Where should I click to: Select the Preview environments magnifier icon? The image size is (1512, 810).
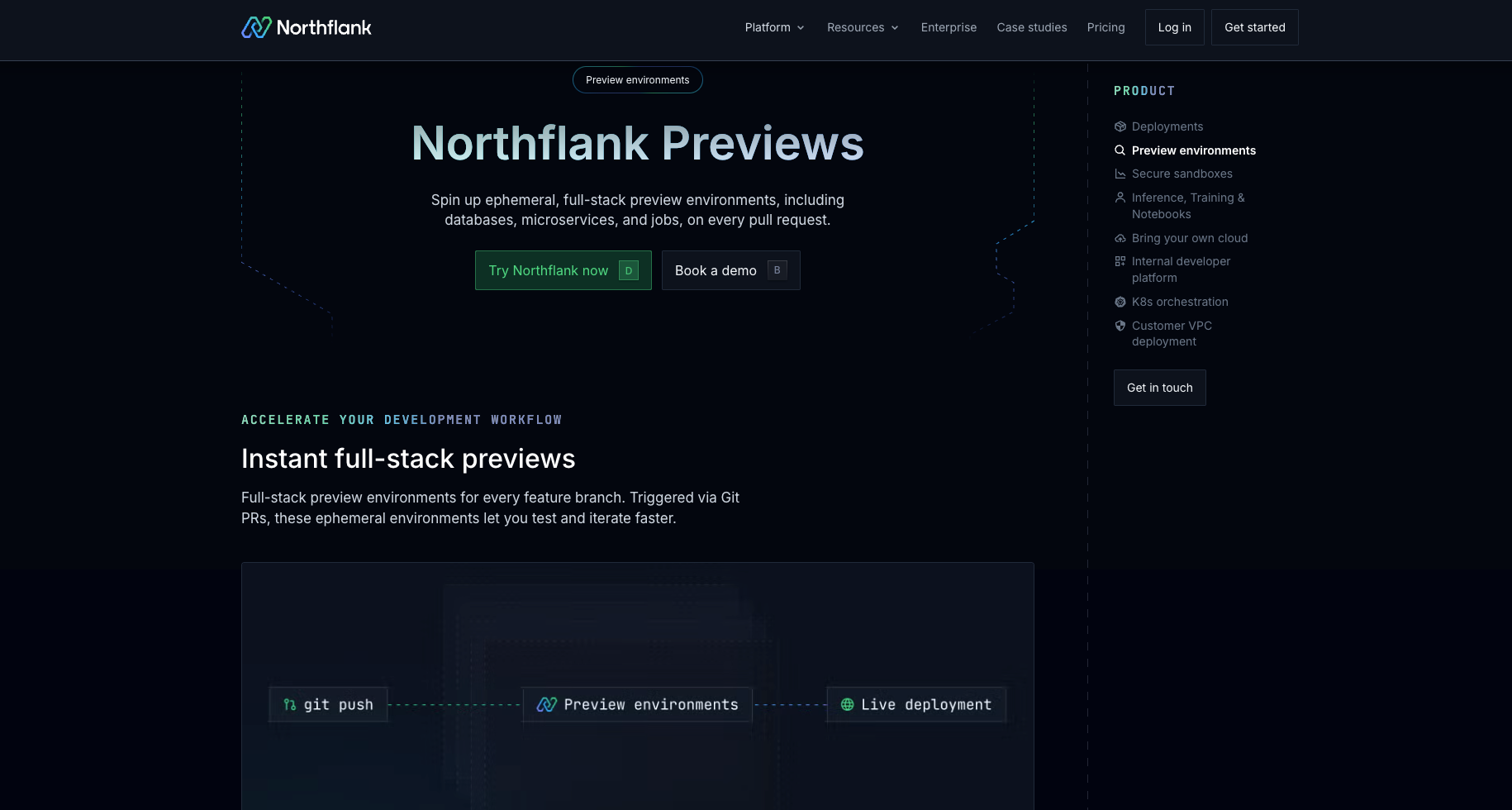pos(1120,150)
